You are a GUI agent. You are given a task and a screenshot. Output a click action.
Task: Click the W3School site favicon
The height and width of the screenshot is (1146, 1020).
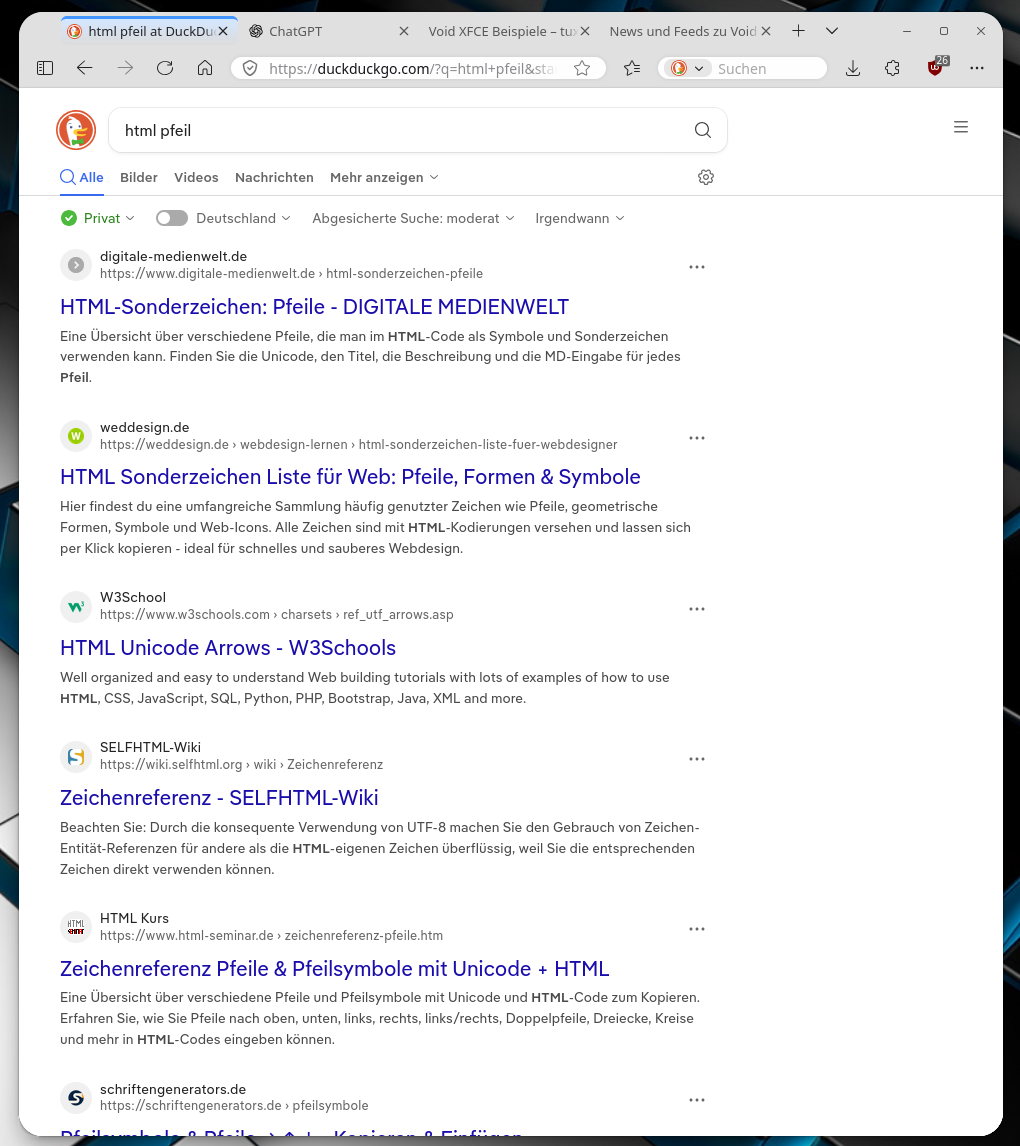click(76, 607)
